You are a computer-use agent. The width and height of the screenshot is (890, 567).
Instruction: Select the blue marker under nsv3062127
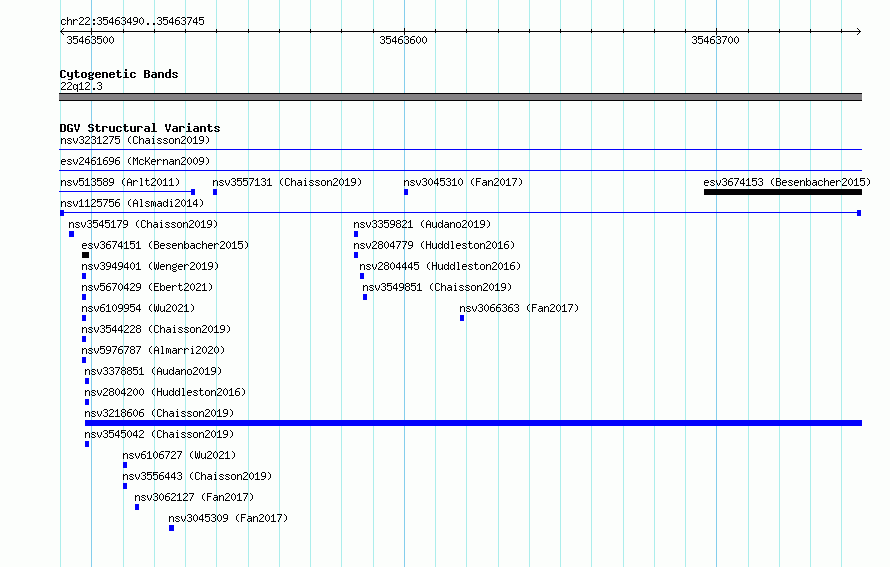point(137,507)
